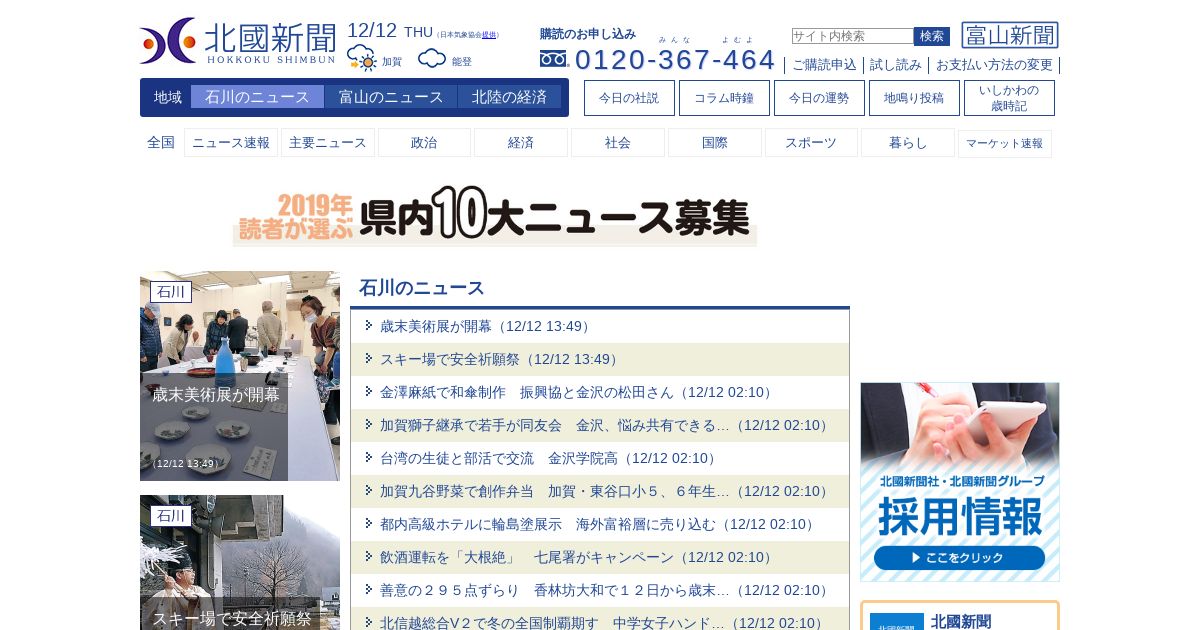
Task: Open 地鳴り投稿 button
Action: (914, 98)
